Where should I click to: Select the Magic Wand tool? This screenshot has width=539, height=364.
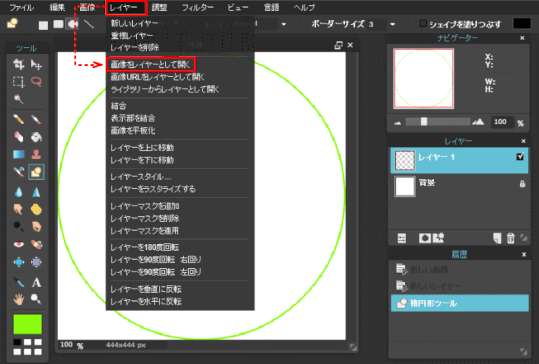click(x=19, y=99)
